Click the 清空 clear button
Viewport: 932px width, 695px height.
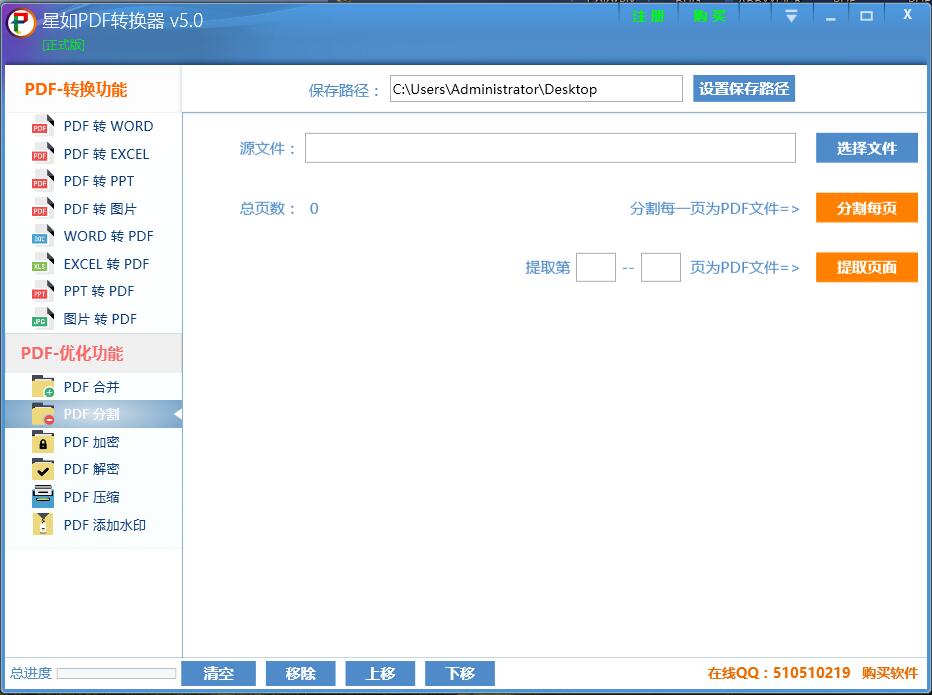[218, 673]
